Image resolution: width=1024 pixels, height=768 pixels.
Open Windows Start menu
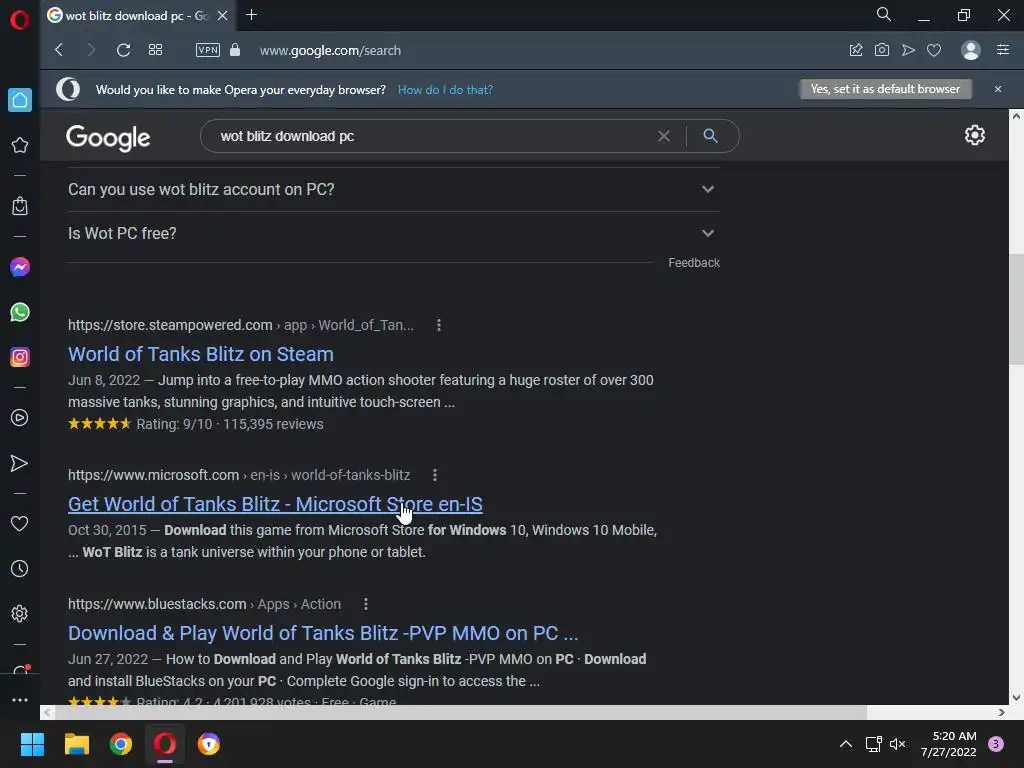(x=32, y=744)
